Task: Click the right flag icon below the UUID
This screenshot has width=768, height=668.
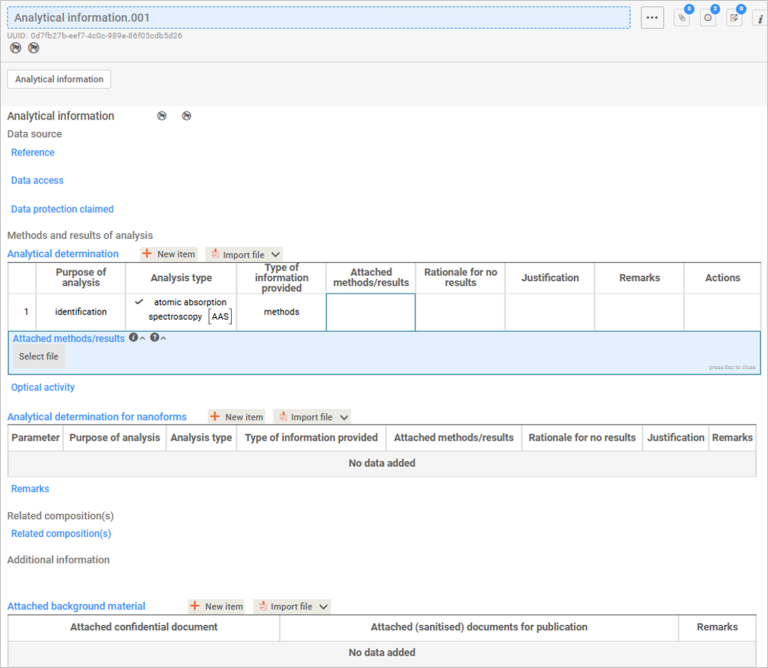Action: (33, 48)
